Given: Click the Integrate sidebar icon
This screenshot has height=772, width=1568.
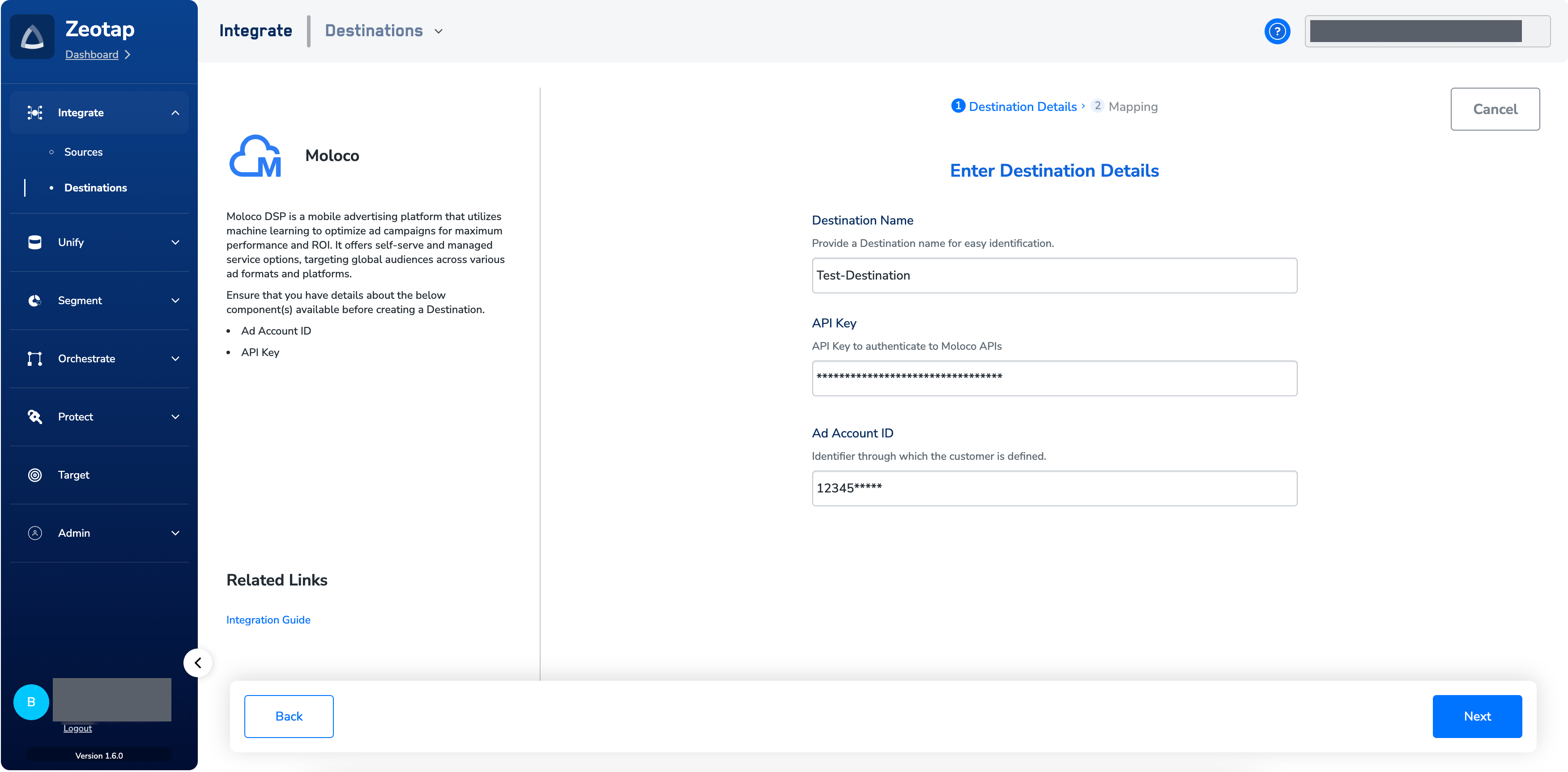Looking at the screenshot, I should point(35,113).
